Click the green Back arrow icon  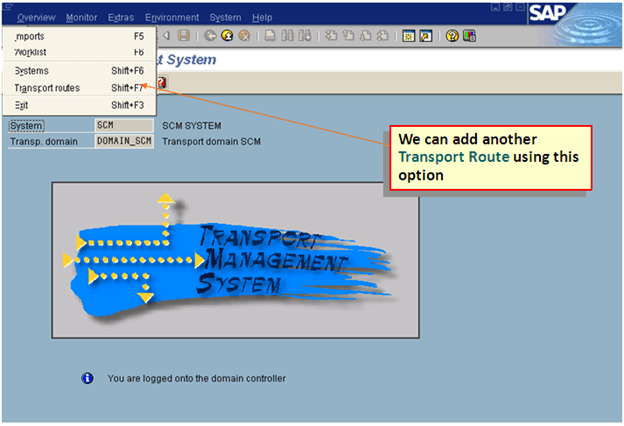pyautogui.click(x=210, y=36)
